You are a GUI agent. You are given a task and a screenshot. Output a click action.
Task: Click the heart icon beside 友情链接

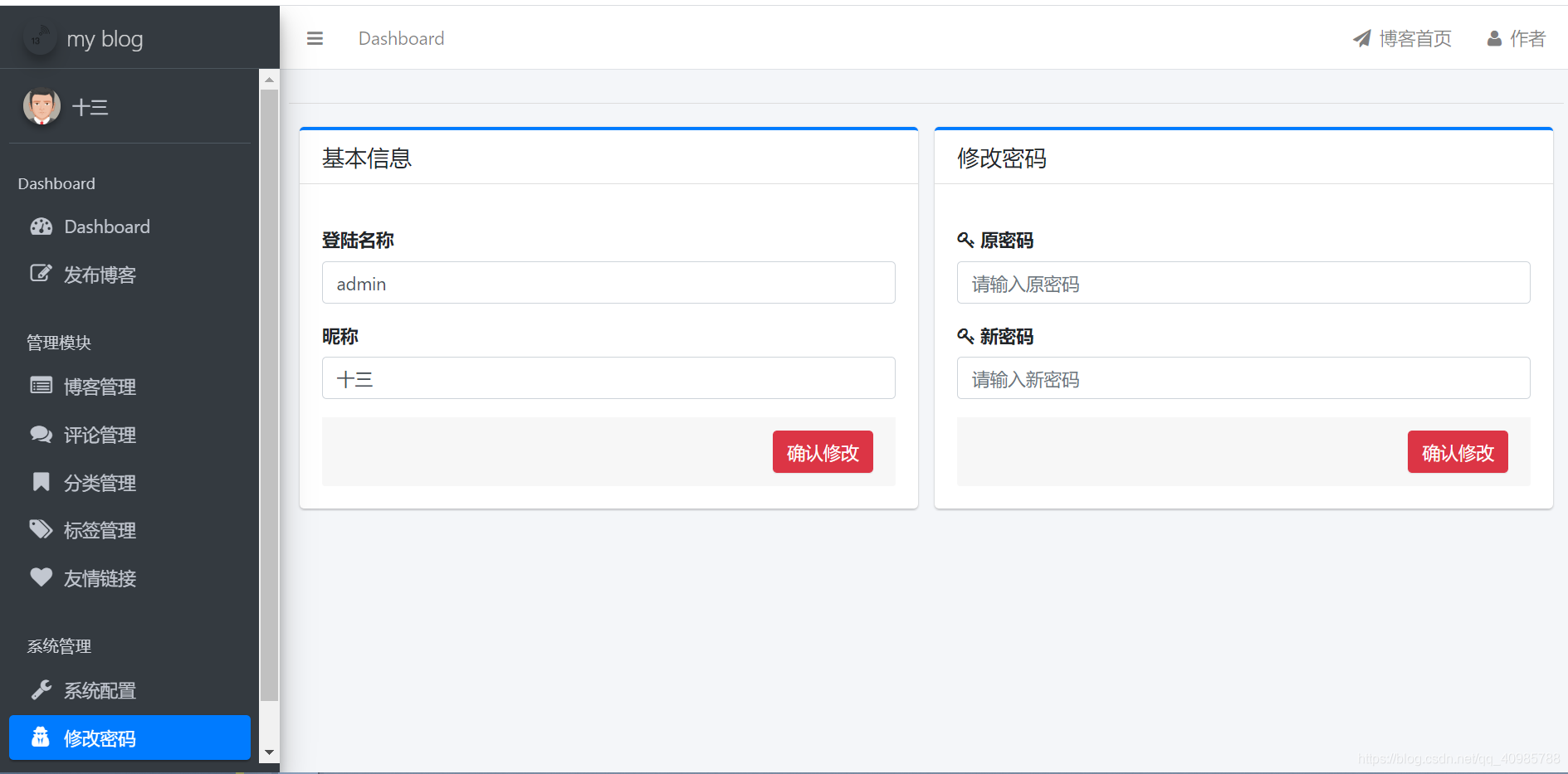(41, 577)
